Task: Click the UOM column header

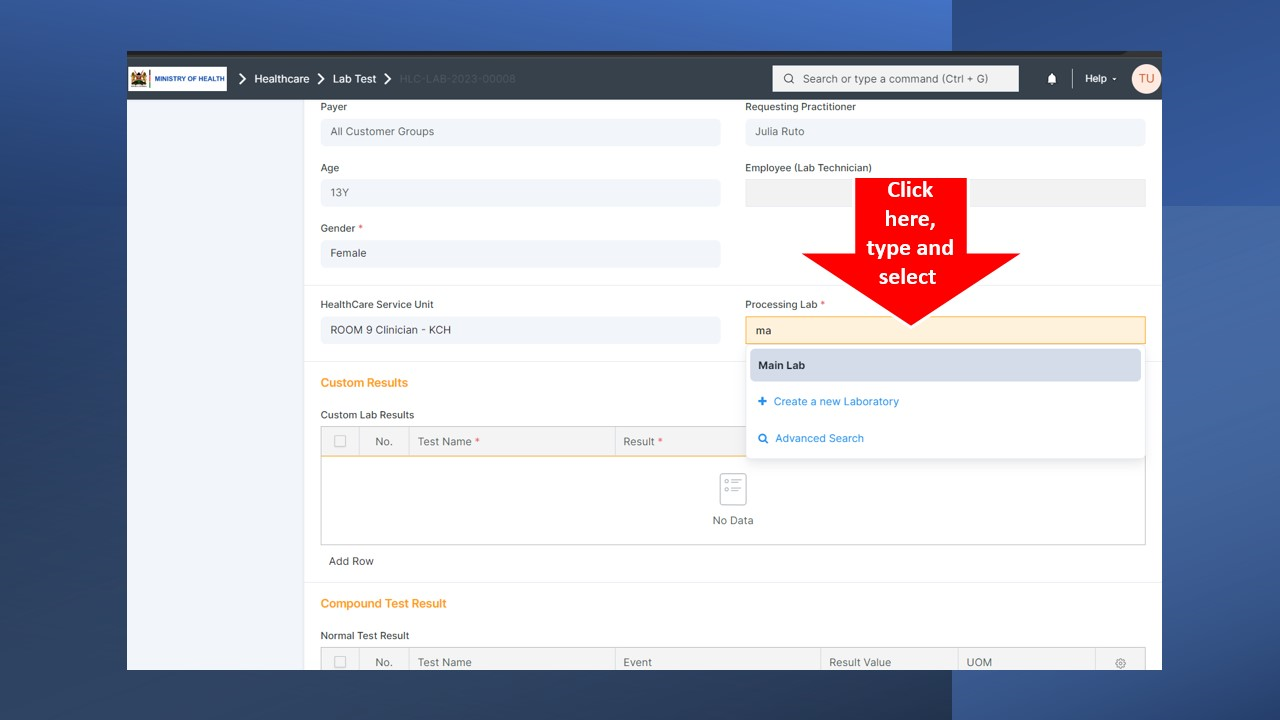Action: pyautogui.click(x=1027, y=662)
